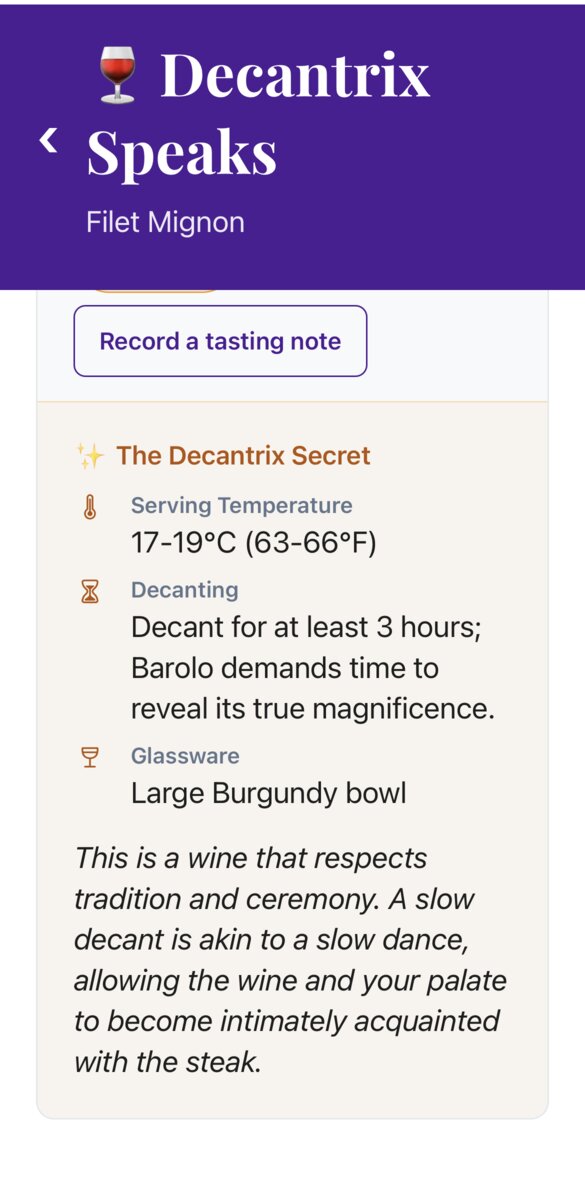Tap the partially visible orange button above
The image size is (585, 1200).
(157, 288)
